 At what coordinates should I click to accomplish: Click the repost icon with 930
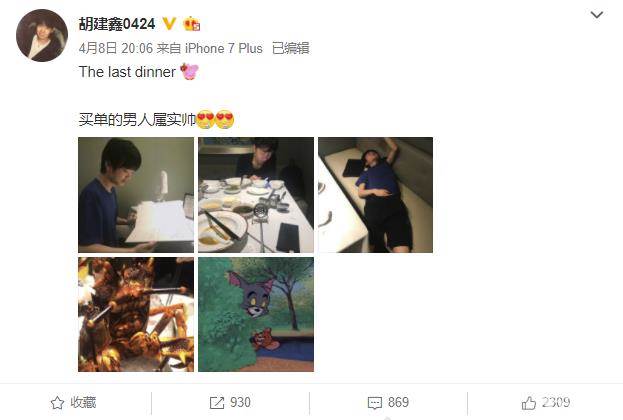pos(217,403)
